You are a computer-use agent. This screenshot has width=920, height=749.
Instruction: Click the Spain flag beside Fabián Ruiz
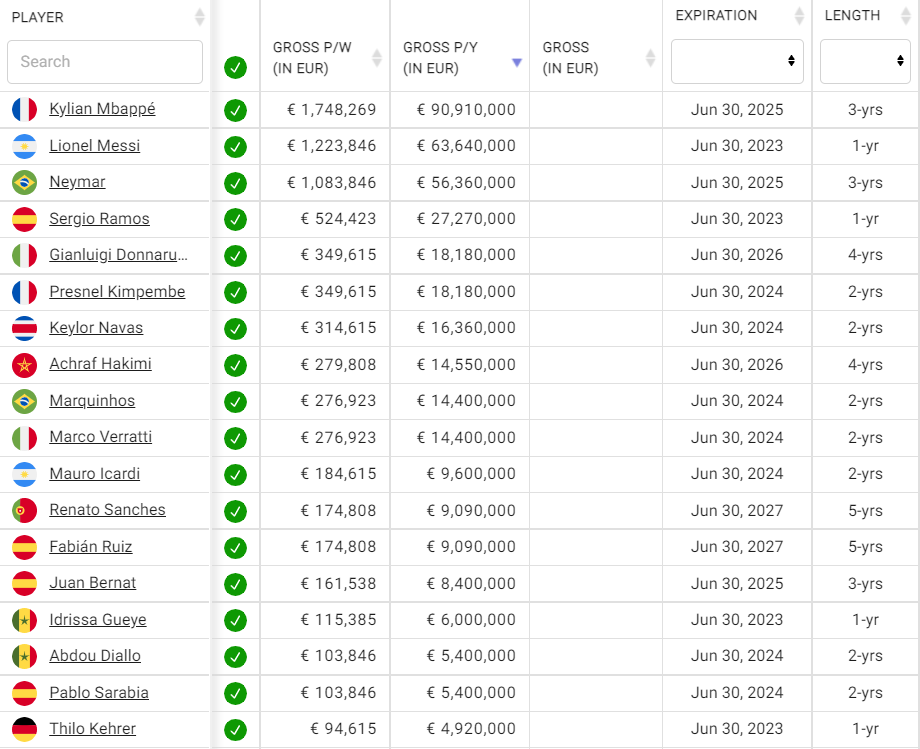click(24, 547)
